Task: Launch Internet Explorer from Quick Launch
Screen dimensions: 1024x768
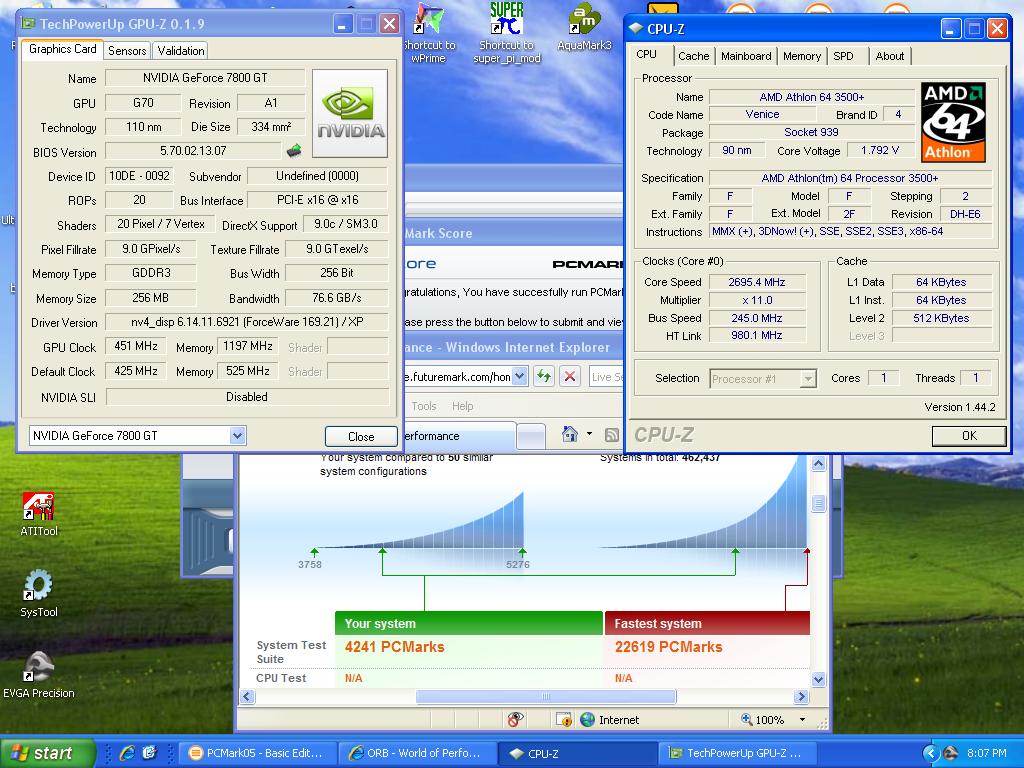Action: pyautogui.click(x=127, y=753)
